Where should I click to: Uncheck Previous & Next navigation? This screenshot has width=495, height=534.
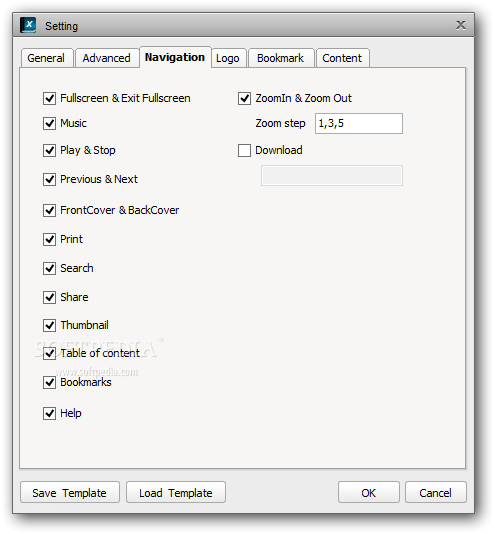(49, 179)
